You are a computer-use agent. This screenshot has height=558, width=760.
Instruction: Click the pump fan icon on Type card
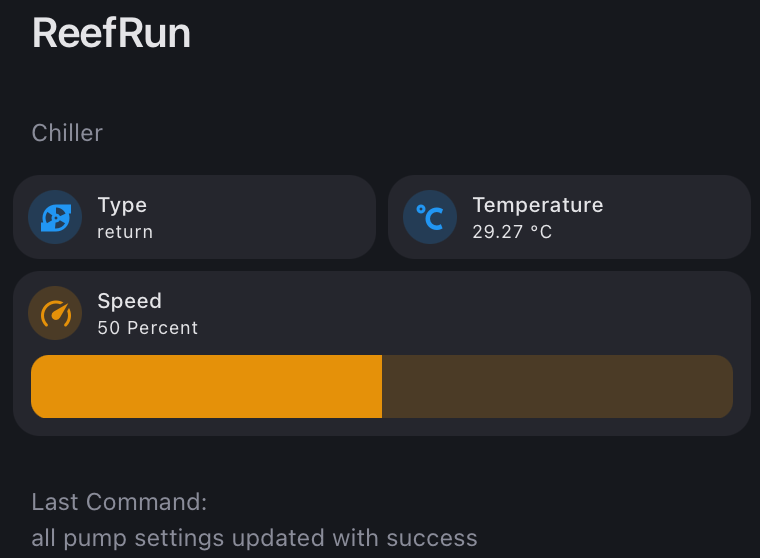click(x=55, y=217)
